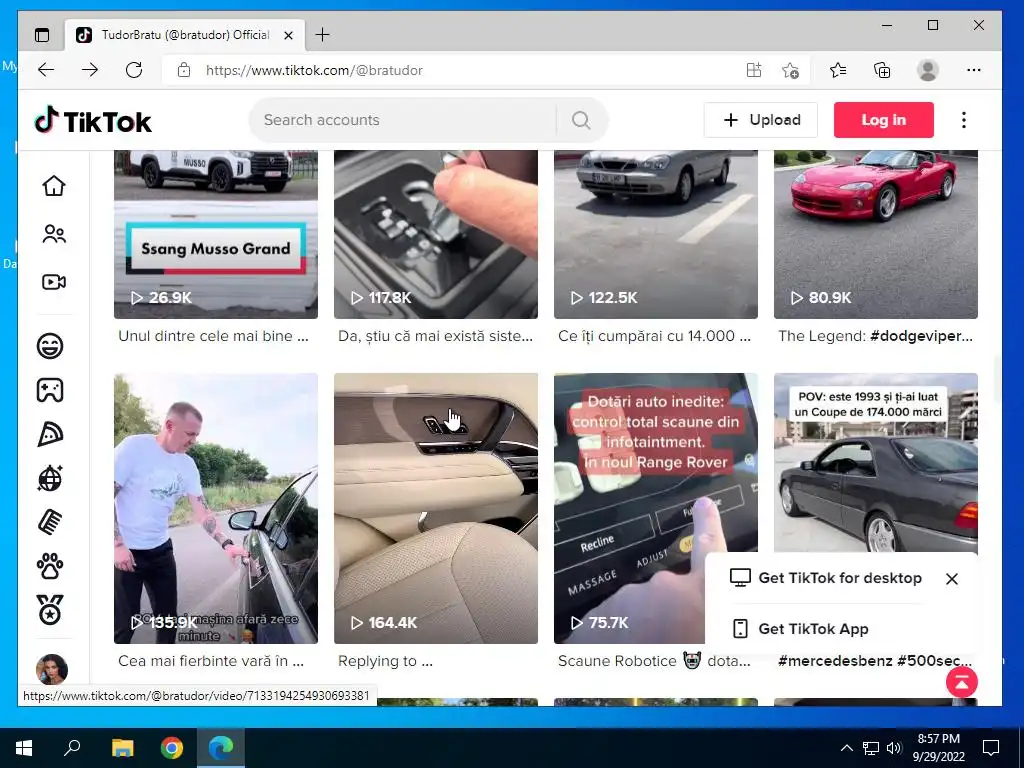Open the gaming controller category icon

click(x=50, y=390)
